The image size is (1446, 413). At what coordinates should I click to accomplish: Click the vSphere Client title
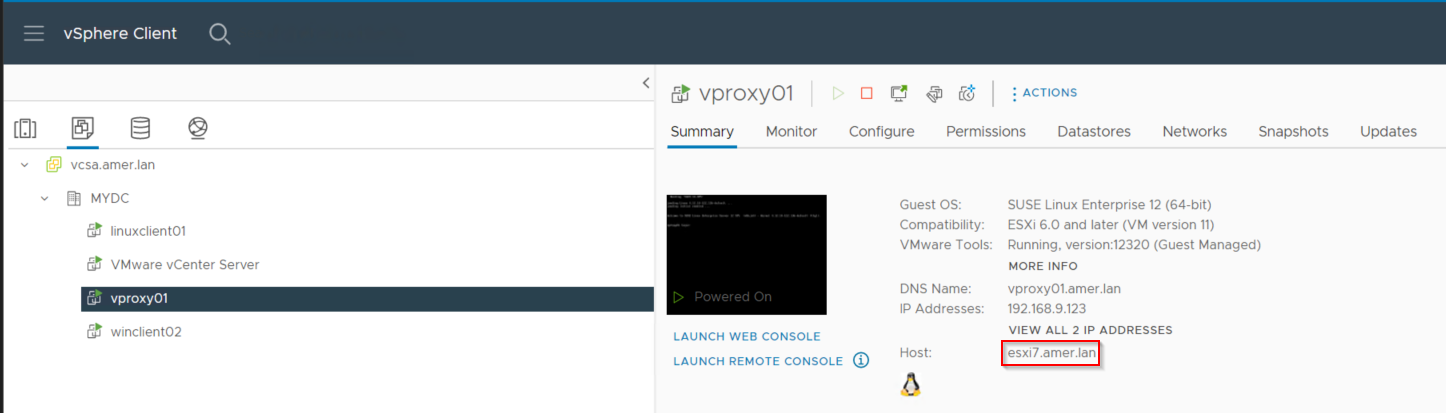120,33
